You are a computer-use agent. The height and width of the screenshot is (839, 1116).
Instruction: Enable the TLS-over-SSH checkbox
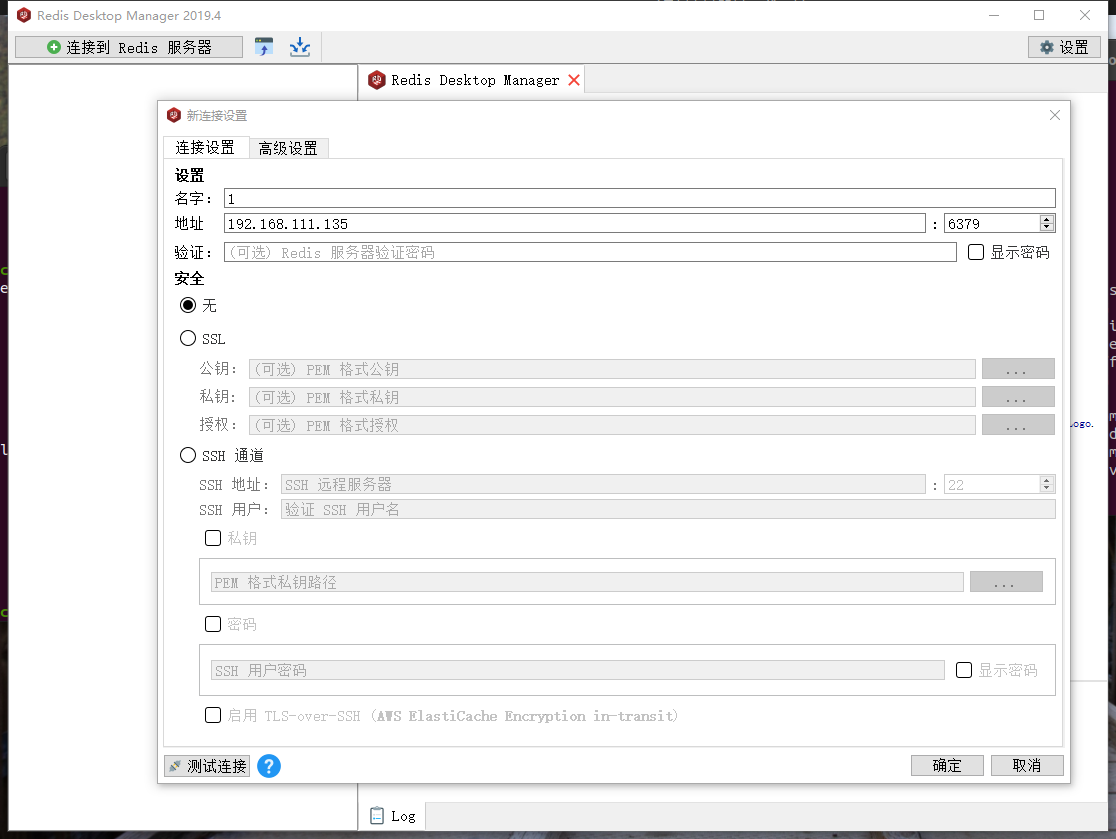[213, 714]
